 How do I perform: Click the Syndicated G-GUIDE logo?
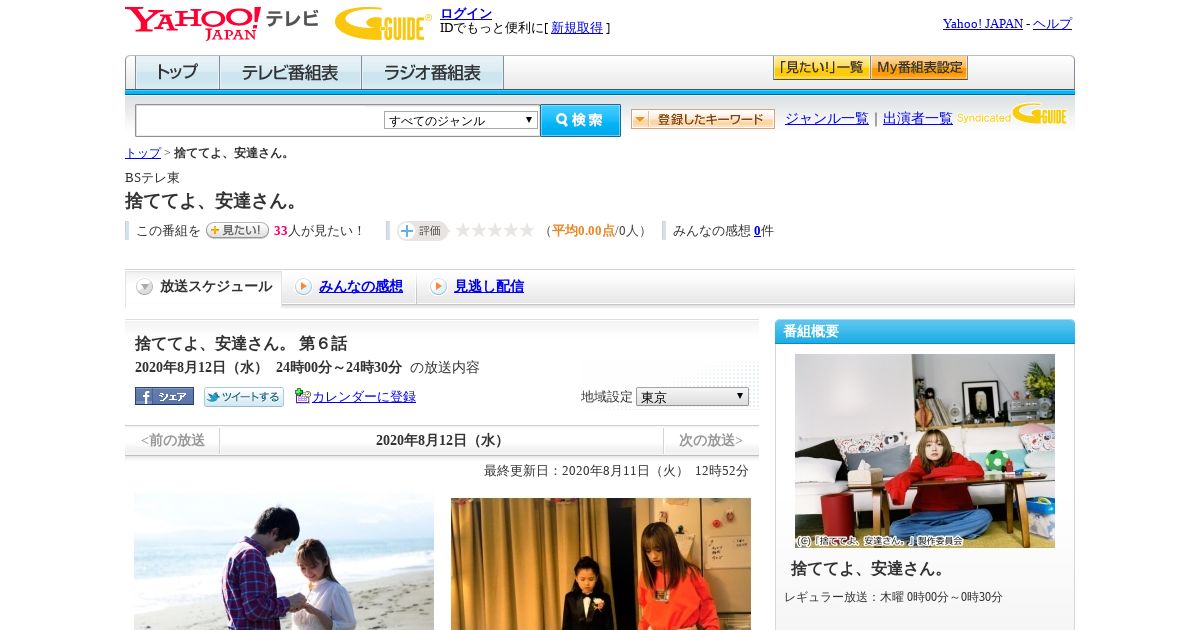1011,115
